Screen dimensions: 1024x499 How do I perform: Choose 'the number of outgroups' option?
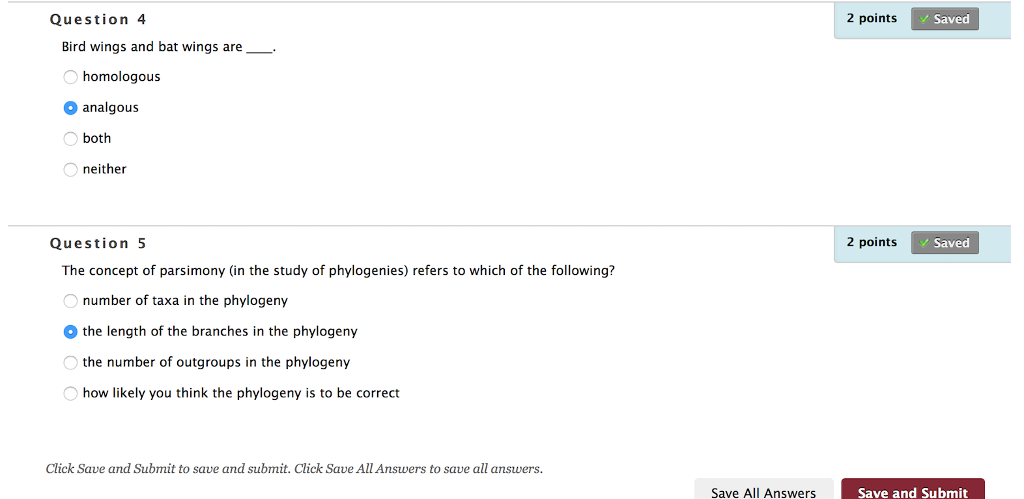point(70,363)
